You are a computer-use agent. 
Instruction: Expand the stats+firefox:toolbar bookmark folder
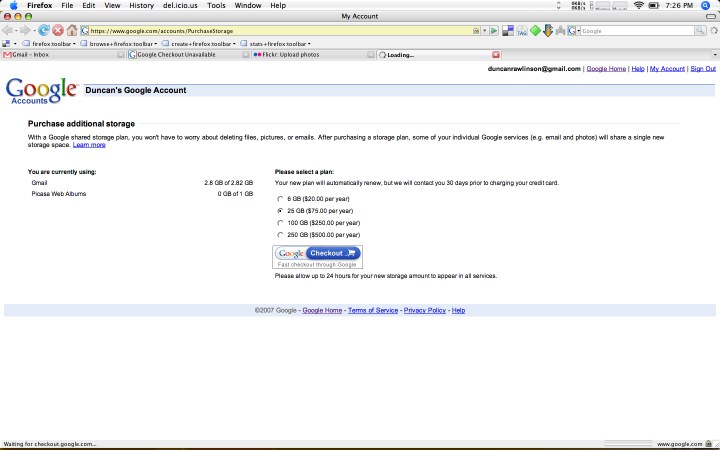(x=276, y=44)
